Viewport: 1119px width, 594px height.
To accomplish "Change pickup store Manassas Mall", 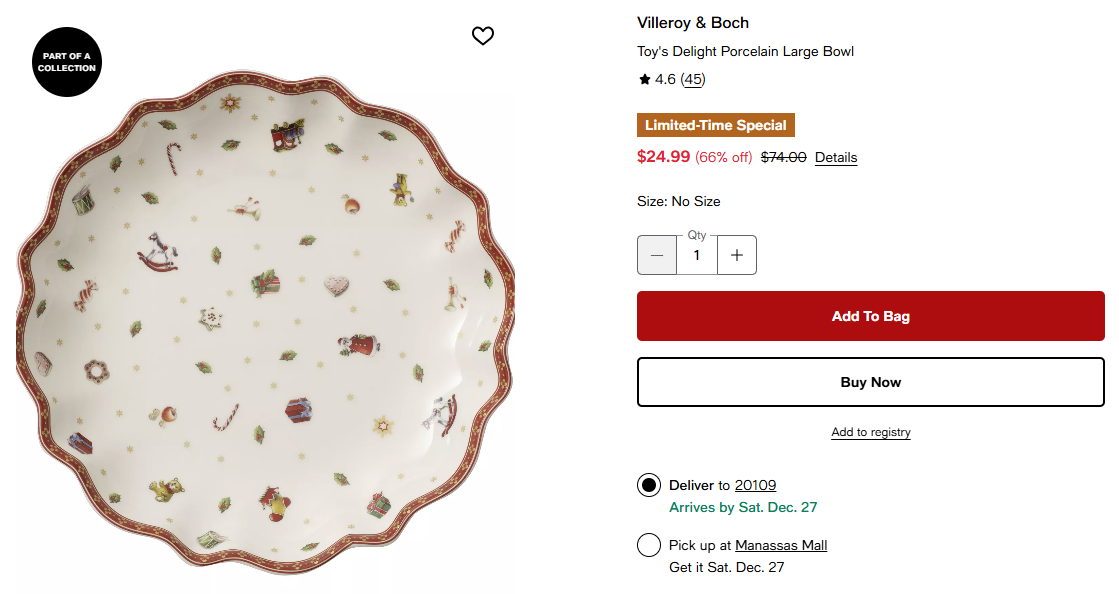I will [781, 545].
